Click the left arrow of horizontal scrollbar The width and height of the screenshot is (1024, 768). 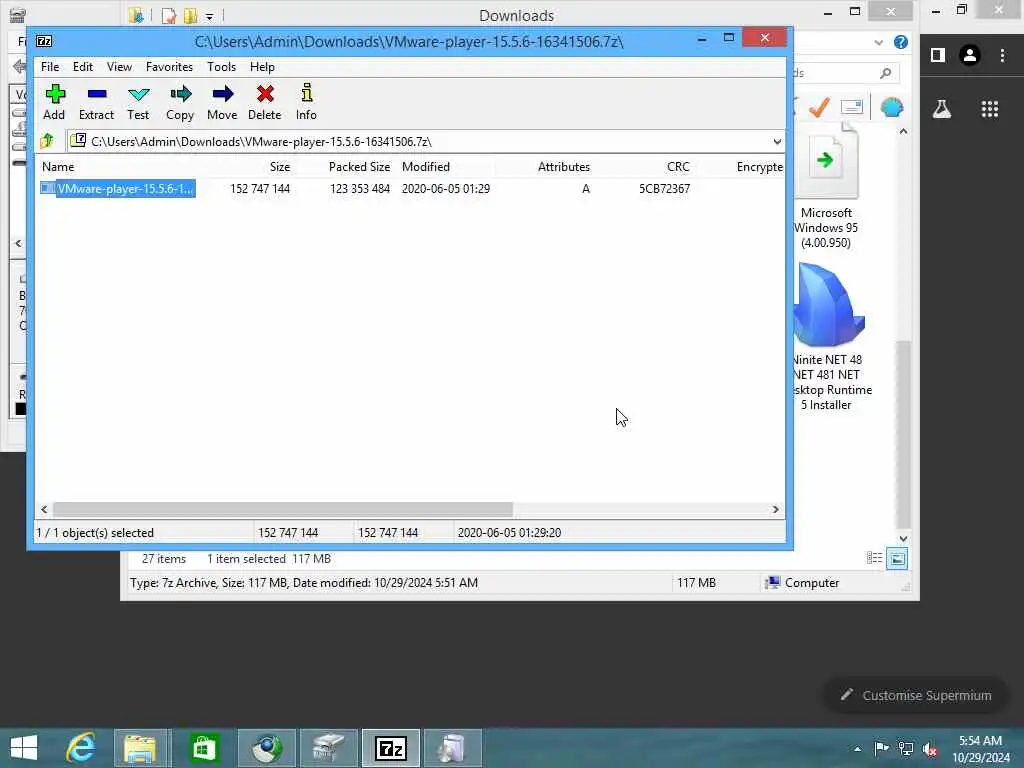point(44,509)
